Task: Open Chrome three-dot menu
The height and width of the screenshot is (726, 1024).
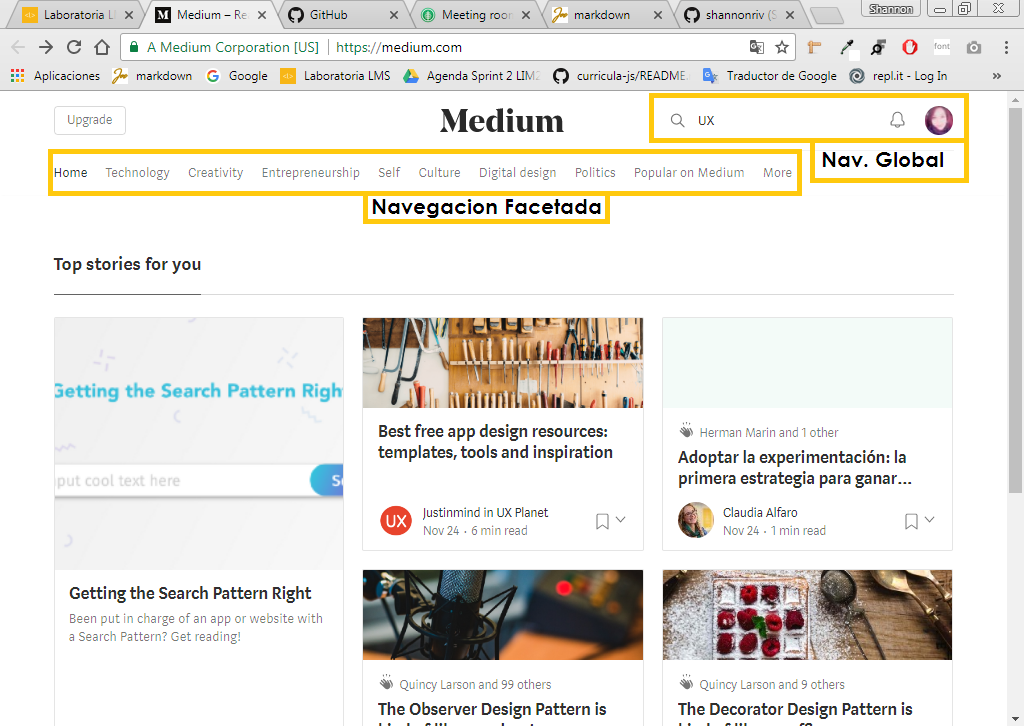Action: tap(1006, 47)
